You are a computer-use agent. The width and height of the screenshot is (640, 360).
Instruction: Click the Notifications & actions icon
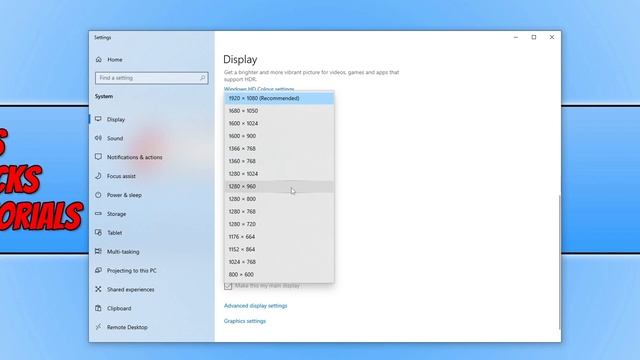(x=98, y=157)
